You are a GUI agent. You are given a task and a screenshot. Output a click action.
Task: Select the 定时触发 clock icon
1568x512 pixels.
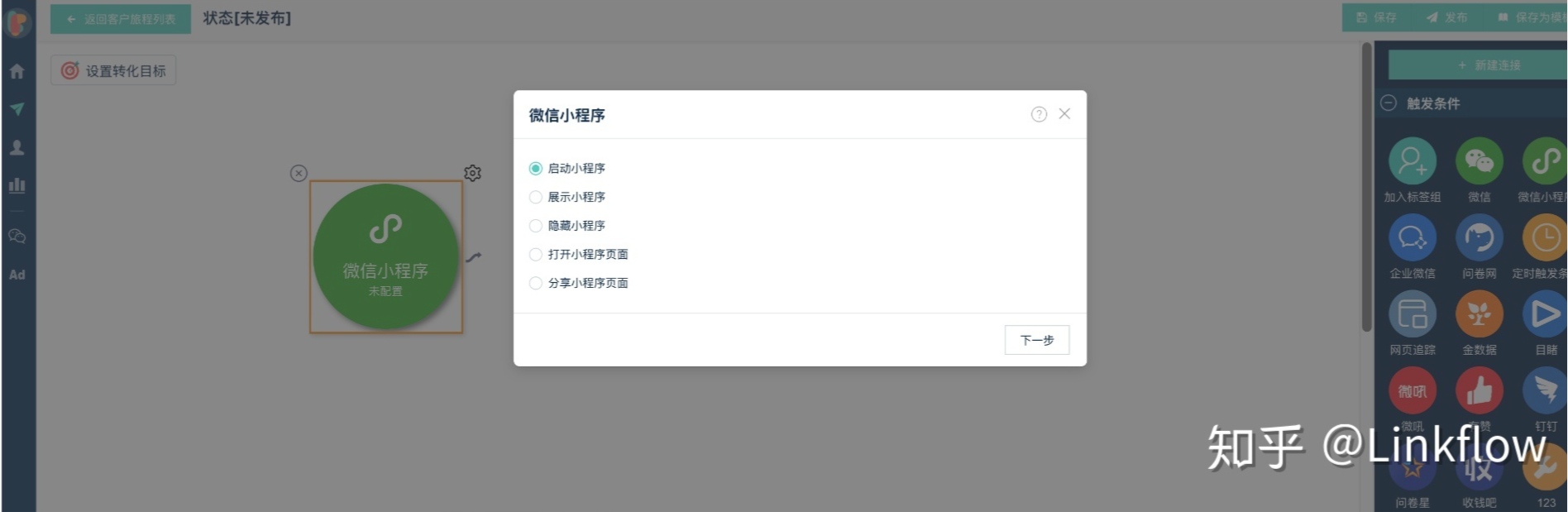coord(1545,238)
